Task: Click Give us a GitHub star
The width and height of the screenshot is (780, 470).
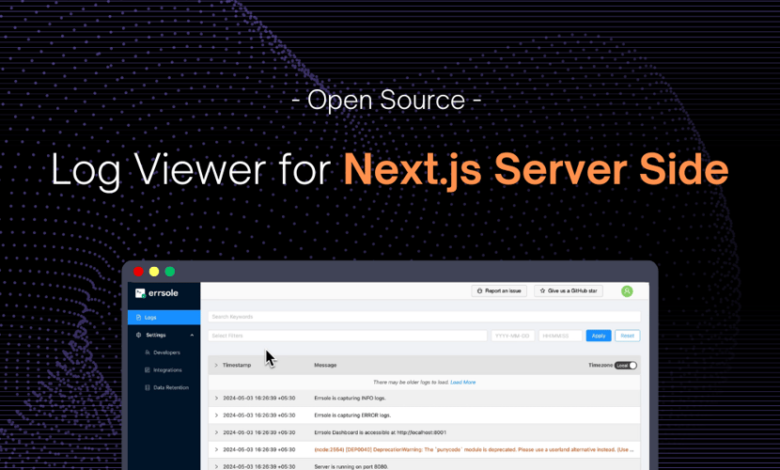Action: tap(568, 291)
